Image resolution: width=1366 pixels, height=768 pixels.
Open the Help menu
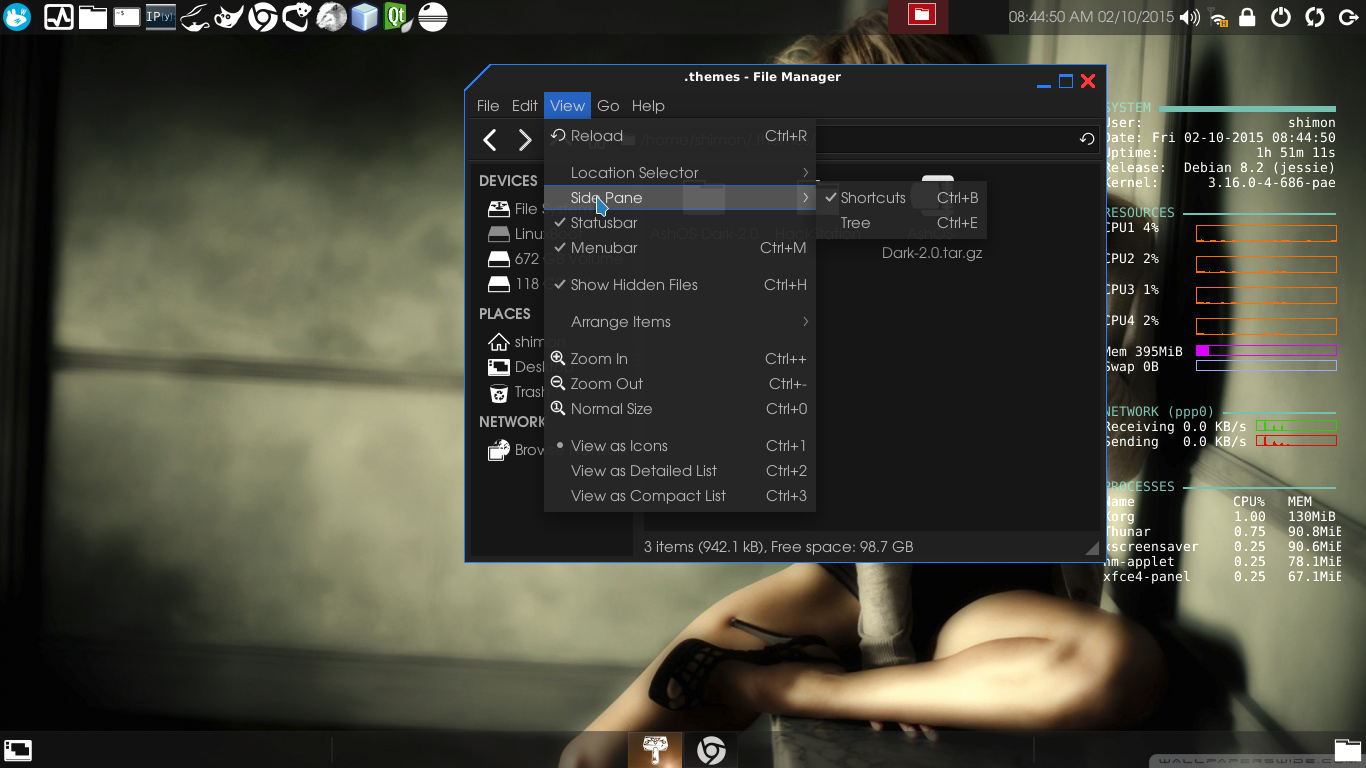point(648,106)
